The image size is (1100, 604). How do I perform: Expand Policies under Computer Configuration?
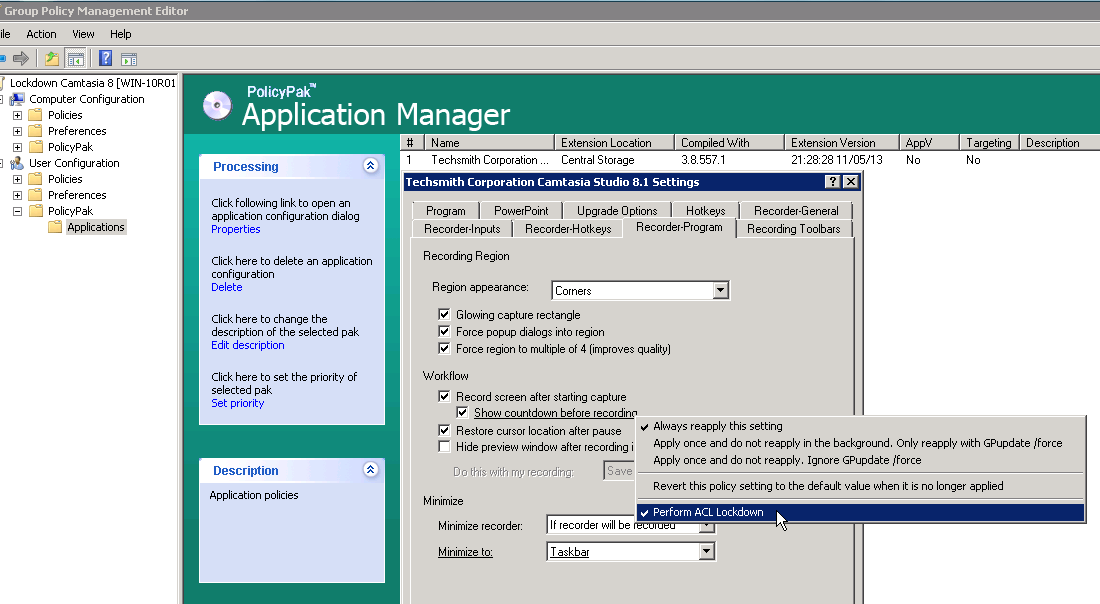[18, 115]
